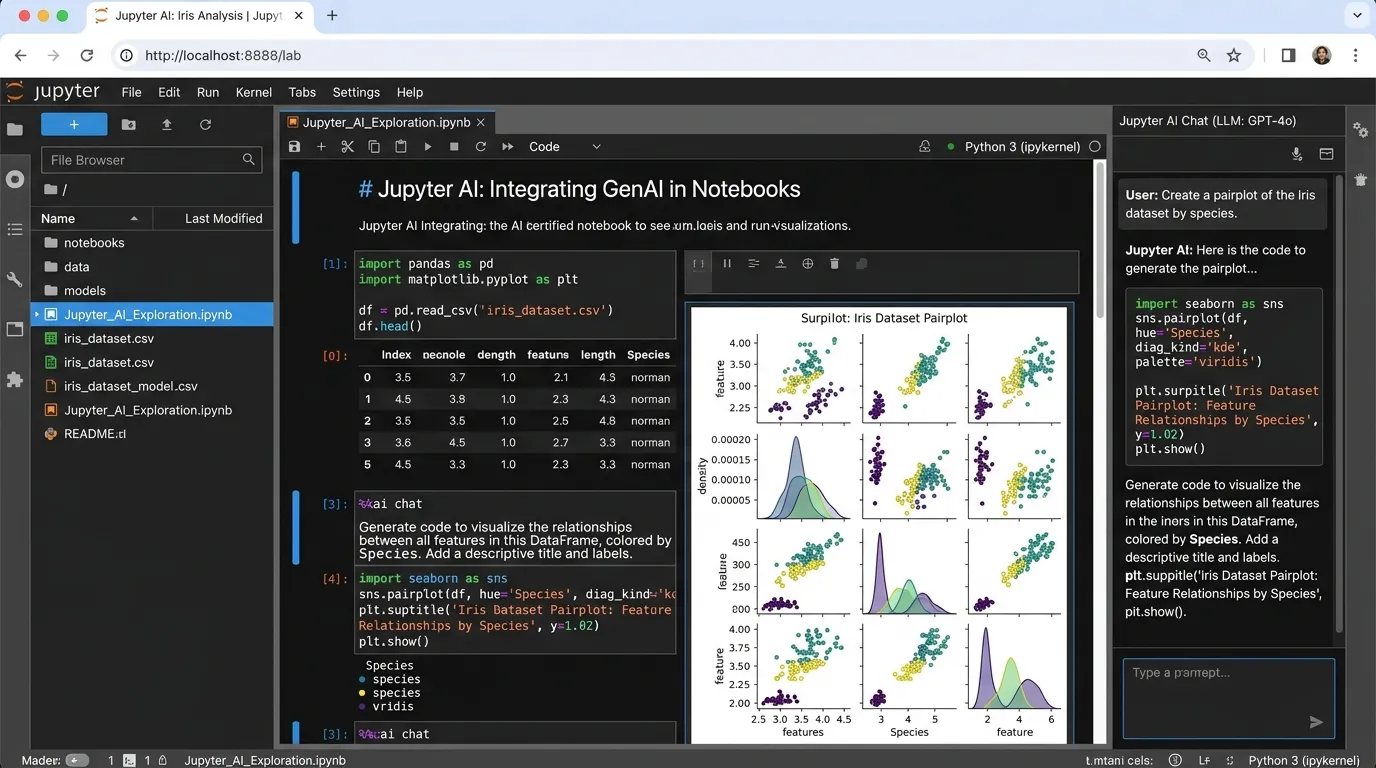Click the Python 3 (ipykernel) status bar entry
This screenshot has width=1376, height=768.
tap(1304, 760)
